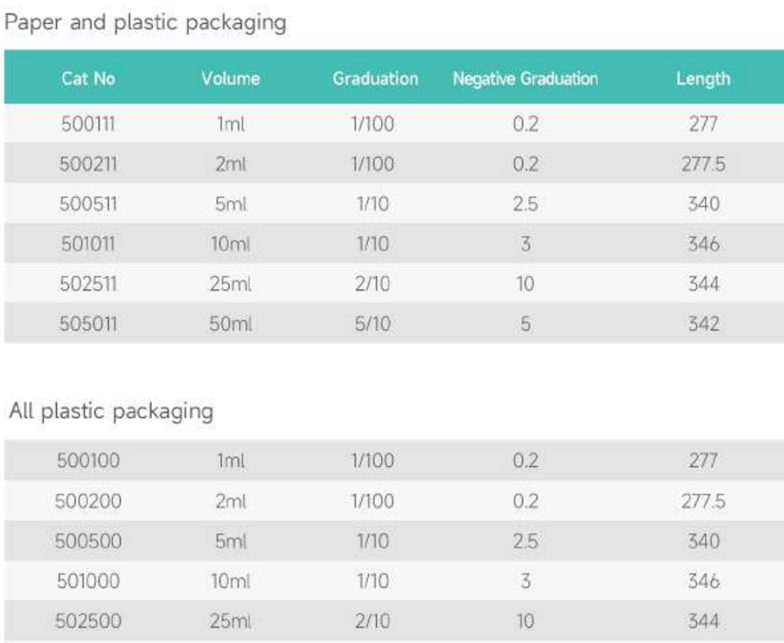The image size is (784, 643).
Task: Click the 50ml volume cell
Action: [230, 324]
